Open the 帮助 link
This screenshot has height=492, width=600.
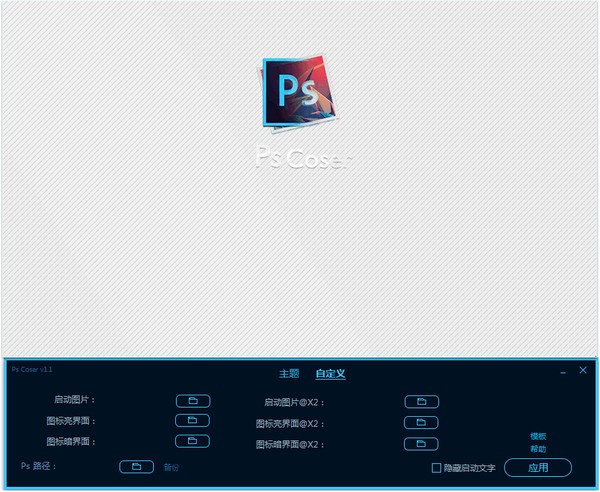[538, 449]
